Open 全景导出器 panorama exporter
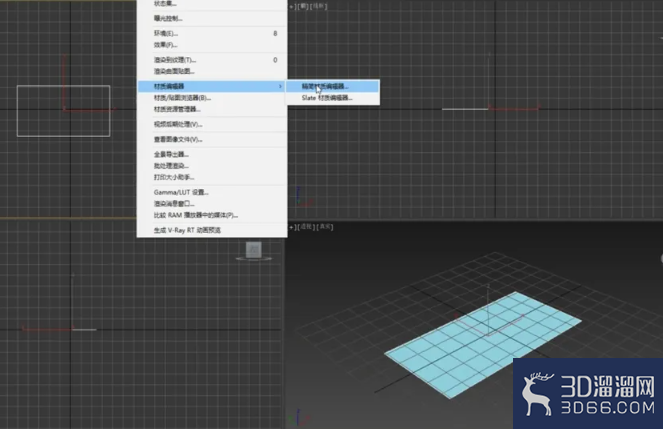Image resolution: width=663 pixels, height=429 pixels. click(212, 154)
